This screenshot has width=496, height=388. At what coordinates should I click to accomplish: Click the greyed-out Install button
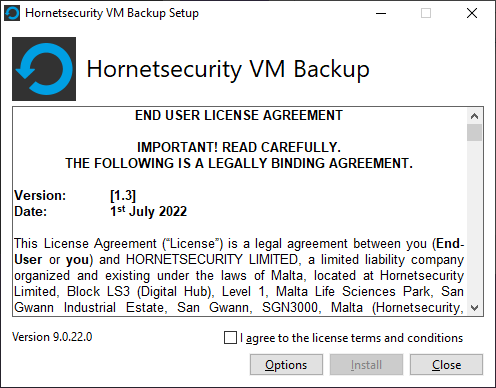click(366, 365)
